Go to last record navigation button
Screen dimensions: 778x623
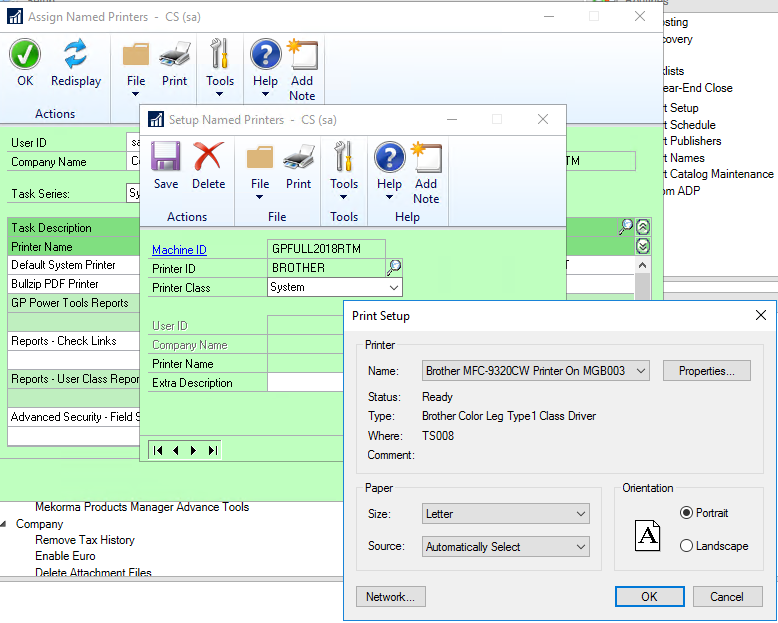point(213,450)
